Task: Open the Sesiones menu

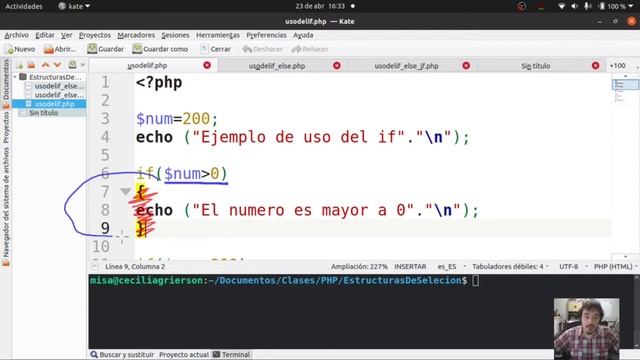Action: pos(175,35)
